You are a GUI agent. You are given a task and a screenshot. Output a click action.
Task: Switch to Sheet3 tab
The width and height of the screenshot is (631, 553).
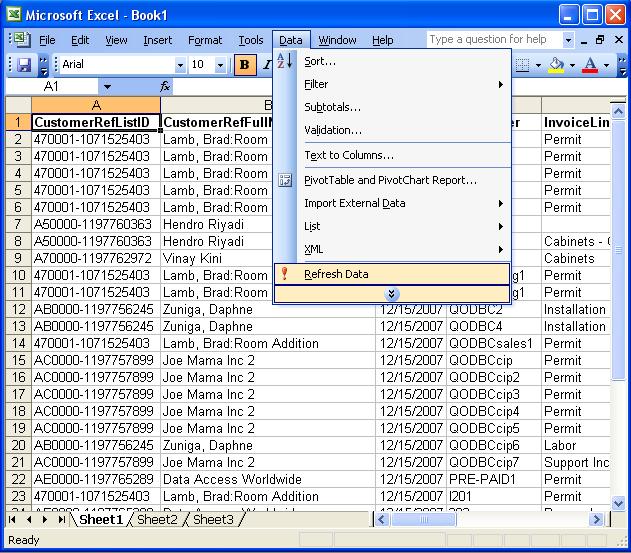(213, 520)
